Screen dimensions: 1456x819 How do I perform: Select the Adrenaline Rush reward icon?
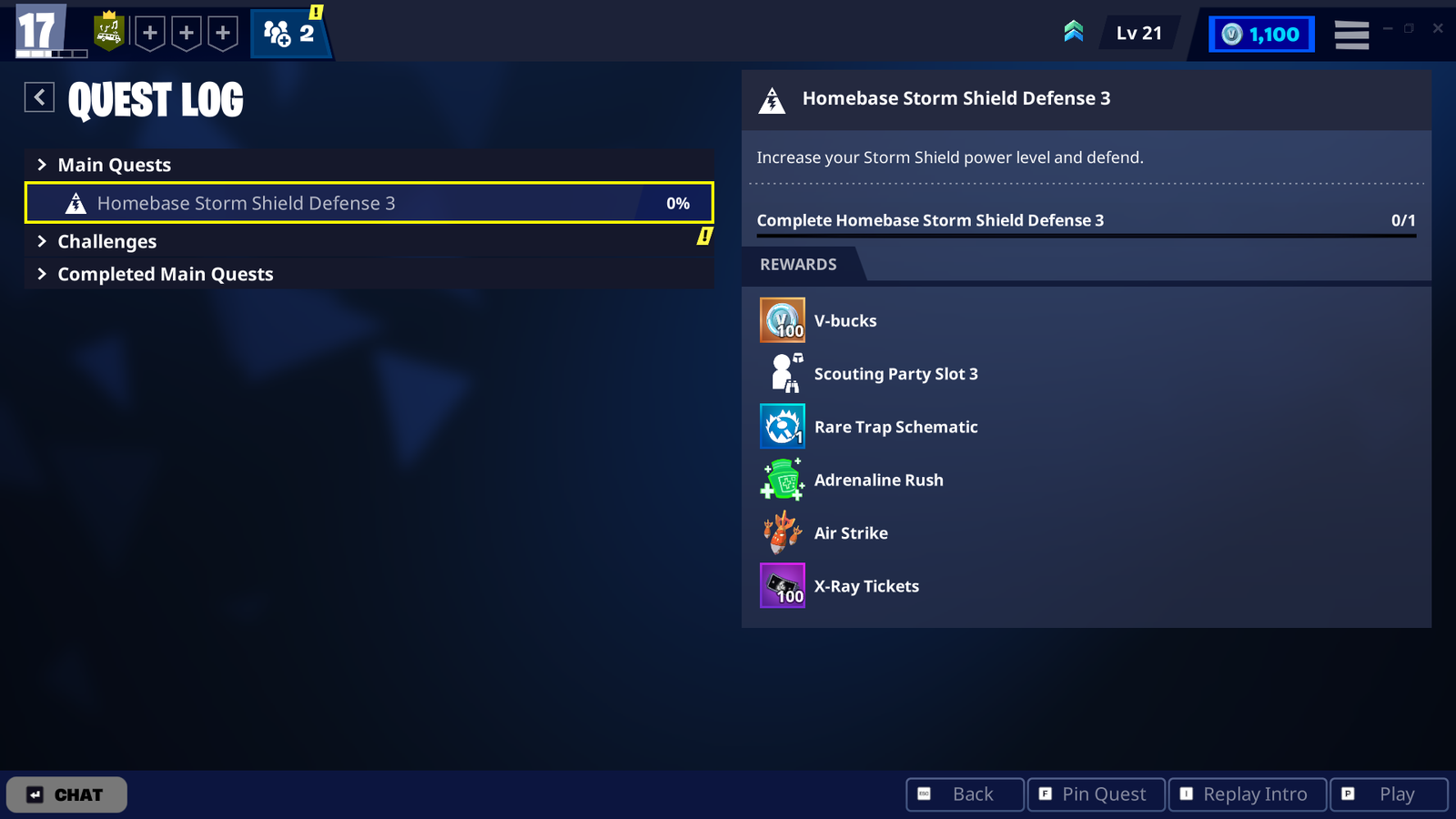point(782,480)
